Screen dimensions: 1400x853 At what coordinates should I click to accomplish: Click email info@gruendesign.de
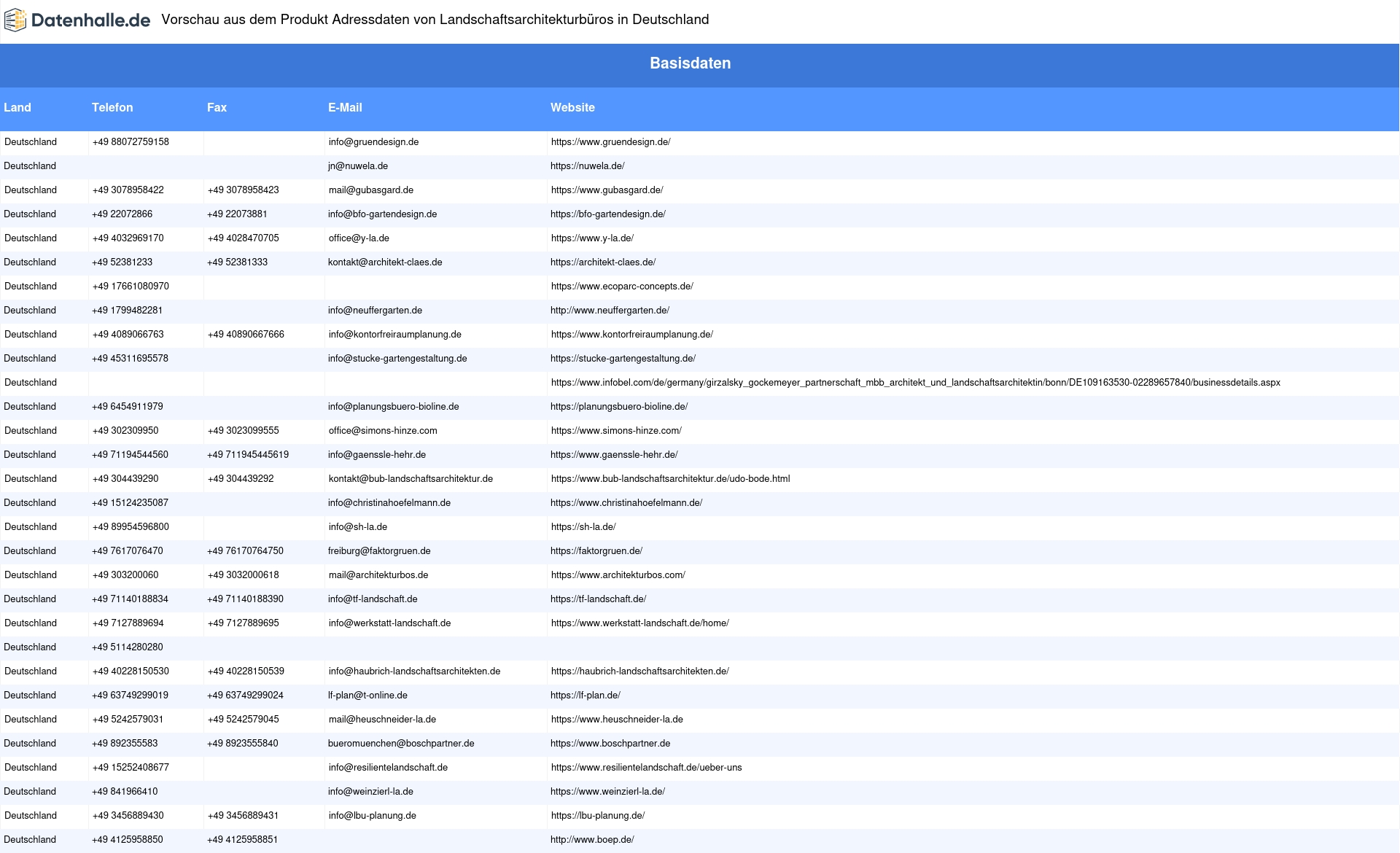point(373,142)
